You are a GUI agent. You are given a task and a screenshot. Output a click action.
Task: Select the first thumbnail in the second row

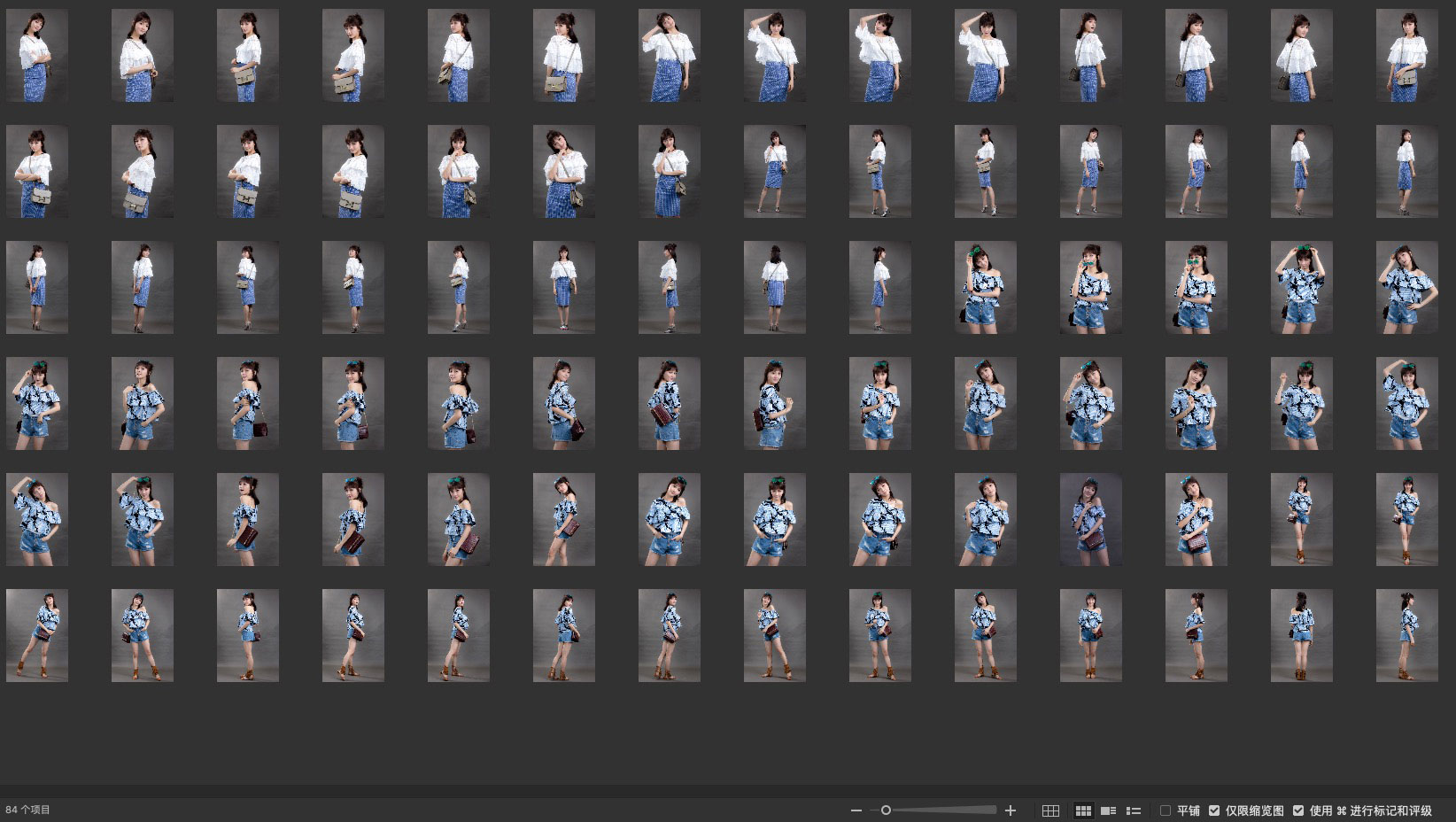[x=37, y=171]
